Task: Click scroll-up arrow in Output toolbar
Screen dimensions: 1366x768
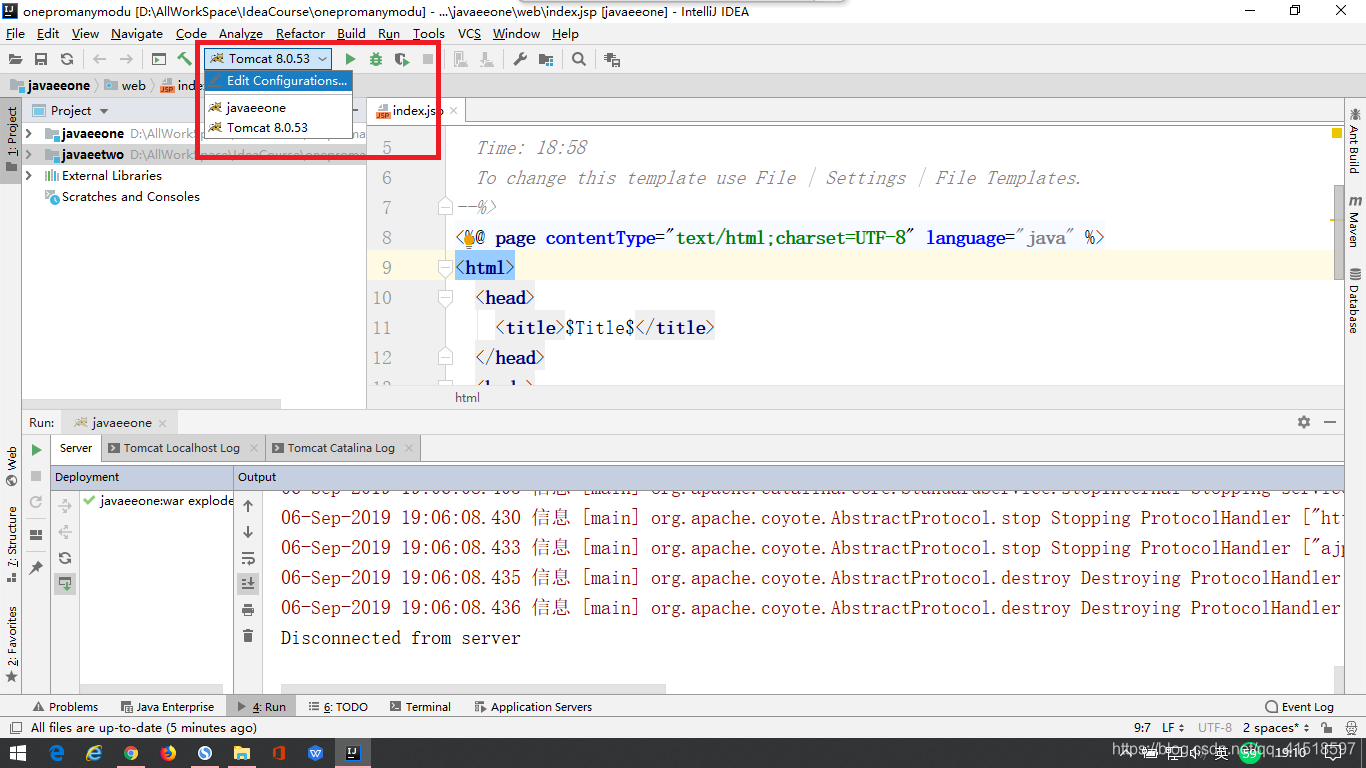Action: point(248,506)
